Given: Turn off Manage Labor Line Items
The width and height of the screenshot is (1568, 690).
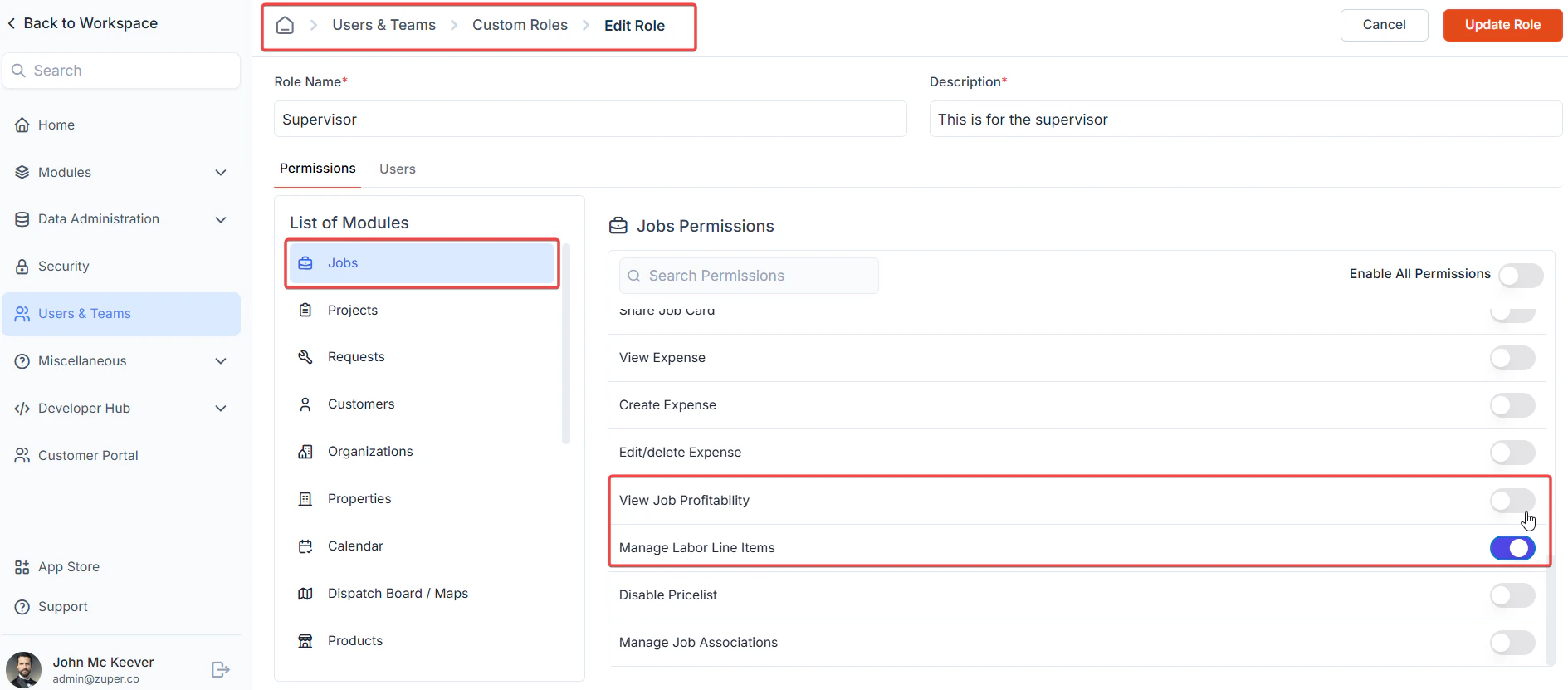Looking at the screenshot, I should (x=1512, y=548).
